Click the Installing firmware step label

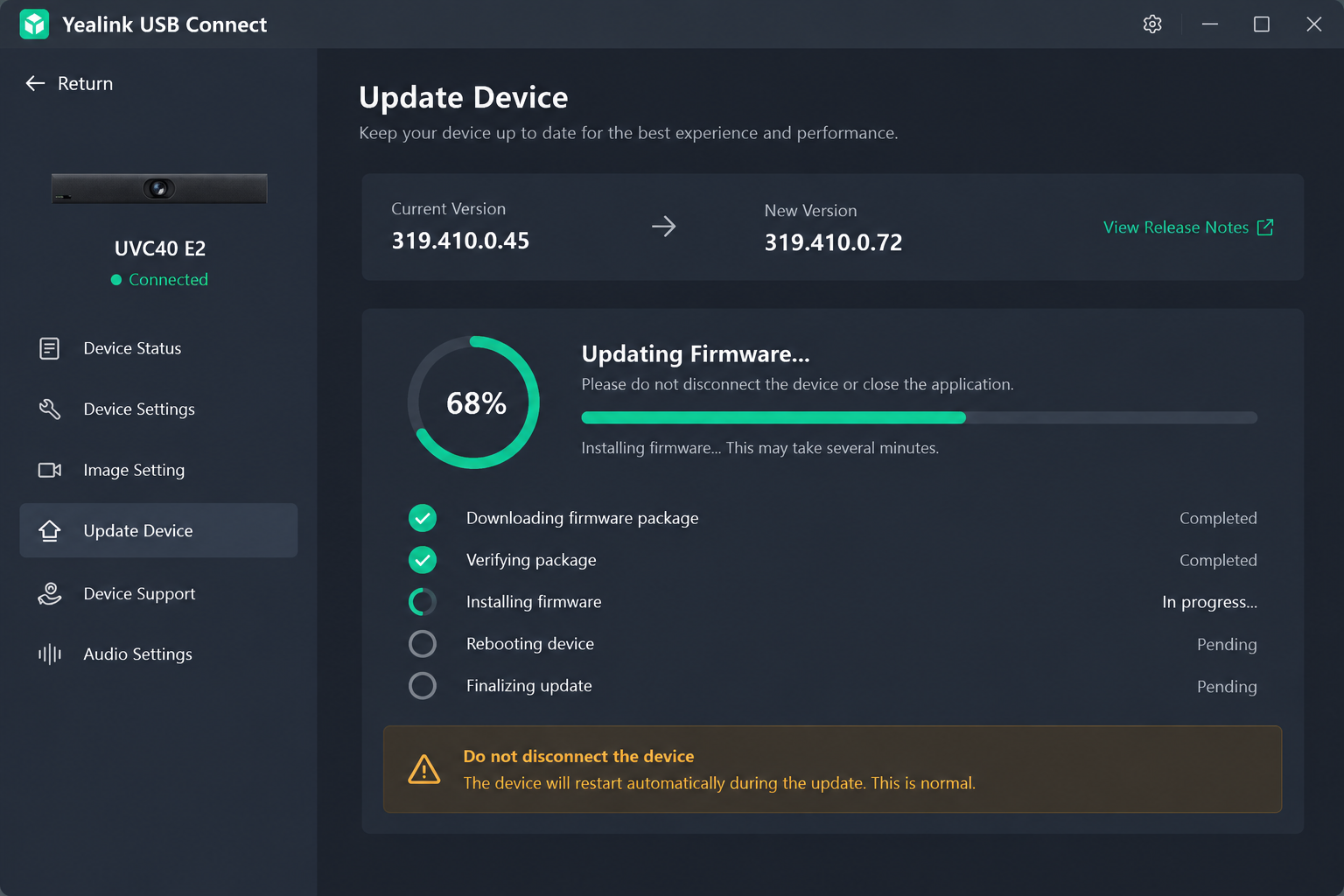(x=534, y=602)
